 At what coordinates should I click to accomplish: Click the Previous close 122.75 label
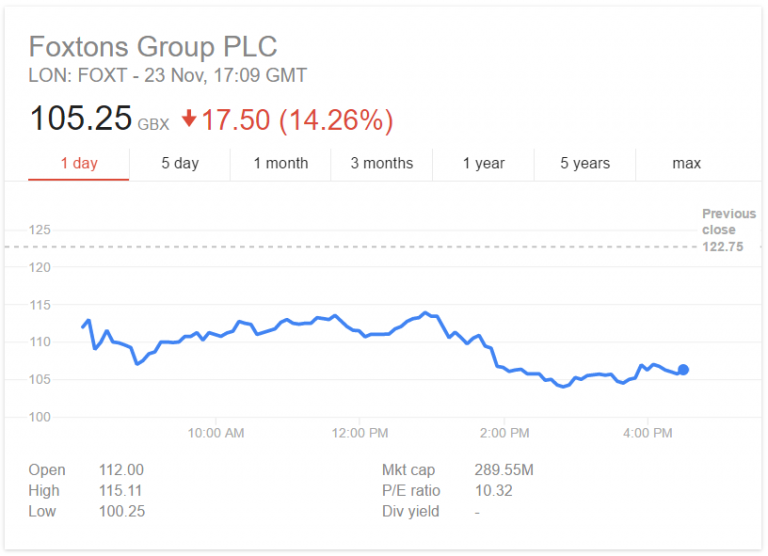click(x=728, y=230)
